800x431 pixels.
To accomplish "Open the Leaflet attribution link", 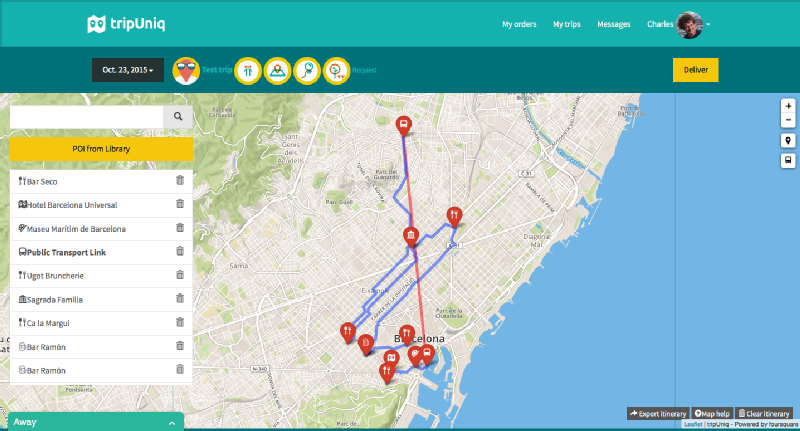I will (693, 424).
